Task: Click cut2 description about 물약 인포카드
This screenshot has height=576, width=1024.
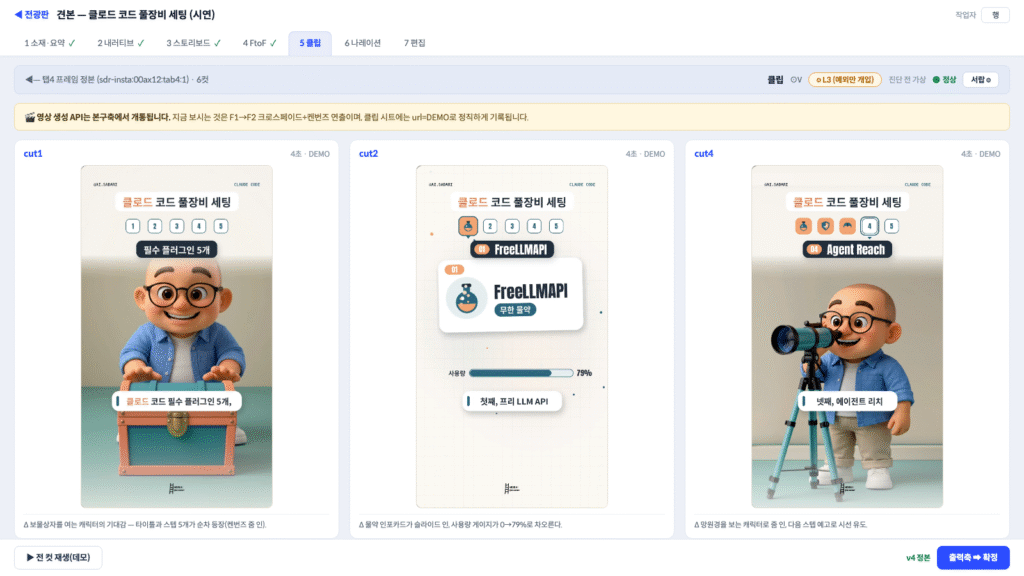Action: (x=460, y=524)
